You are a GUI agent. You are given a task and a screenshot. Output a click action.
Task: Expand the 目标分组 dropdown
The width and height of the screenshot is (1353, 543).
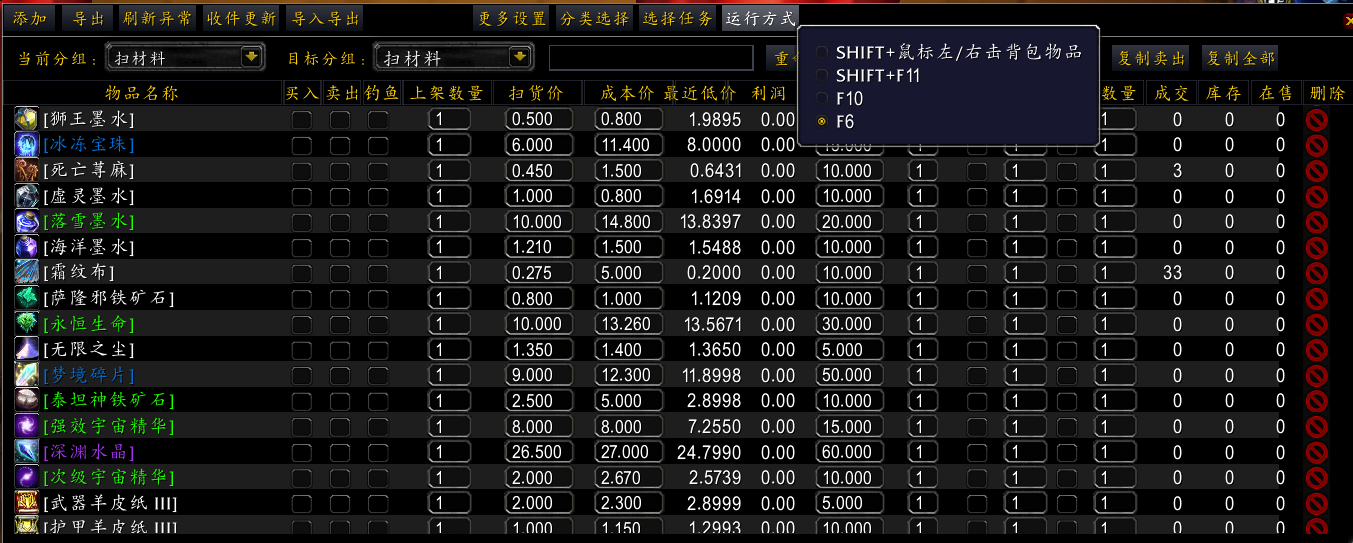pos(518,58)
